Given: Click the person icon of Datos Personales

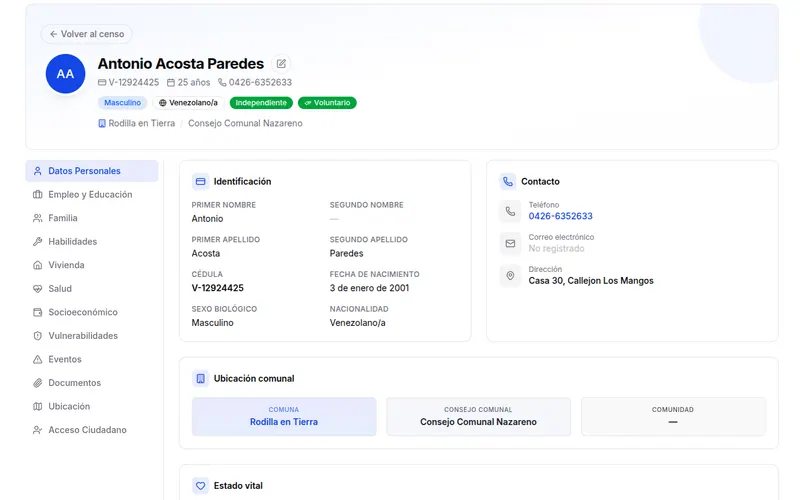Looking at the screenshot, I should [x=37, y=171].
